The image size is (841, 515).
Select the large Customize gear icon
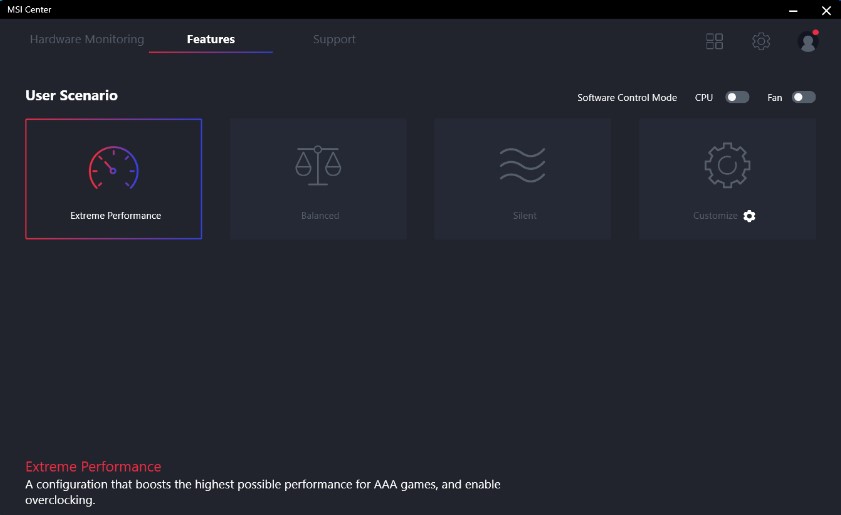click(x=727, y=165)
